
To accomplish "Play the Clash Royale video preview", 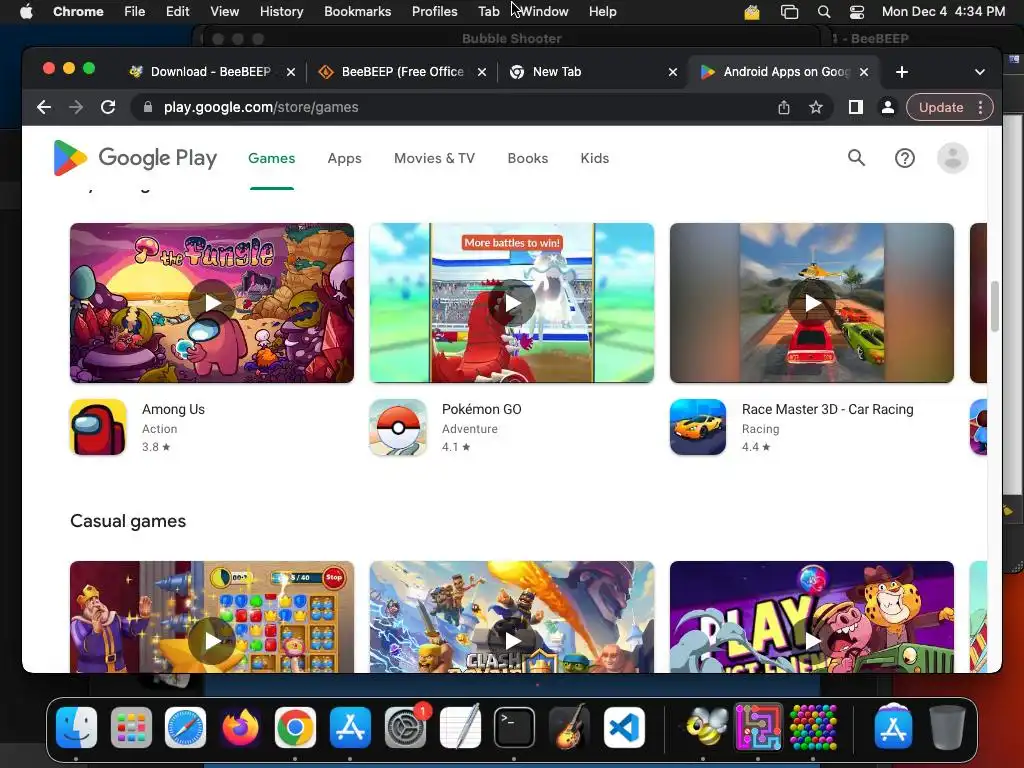I will pyautogui.click(x=512, y=641).
